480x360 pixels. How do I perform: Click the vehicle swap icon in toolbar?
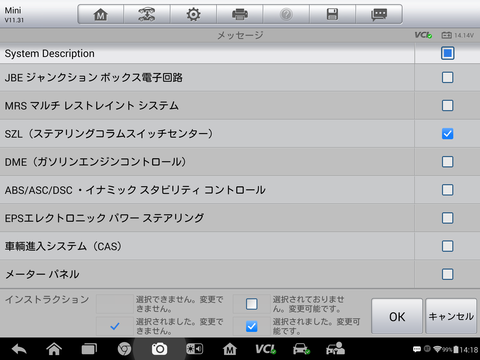click(x=147, y=14)
